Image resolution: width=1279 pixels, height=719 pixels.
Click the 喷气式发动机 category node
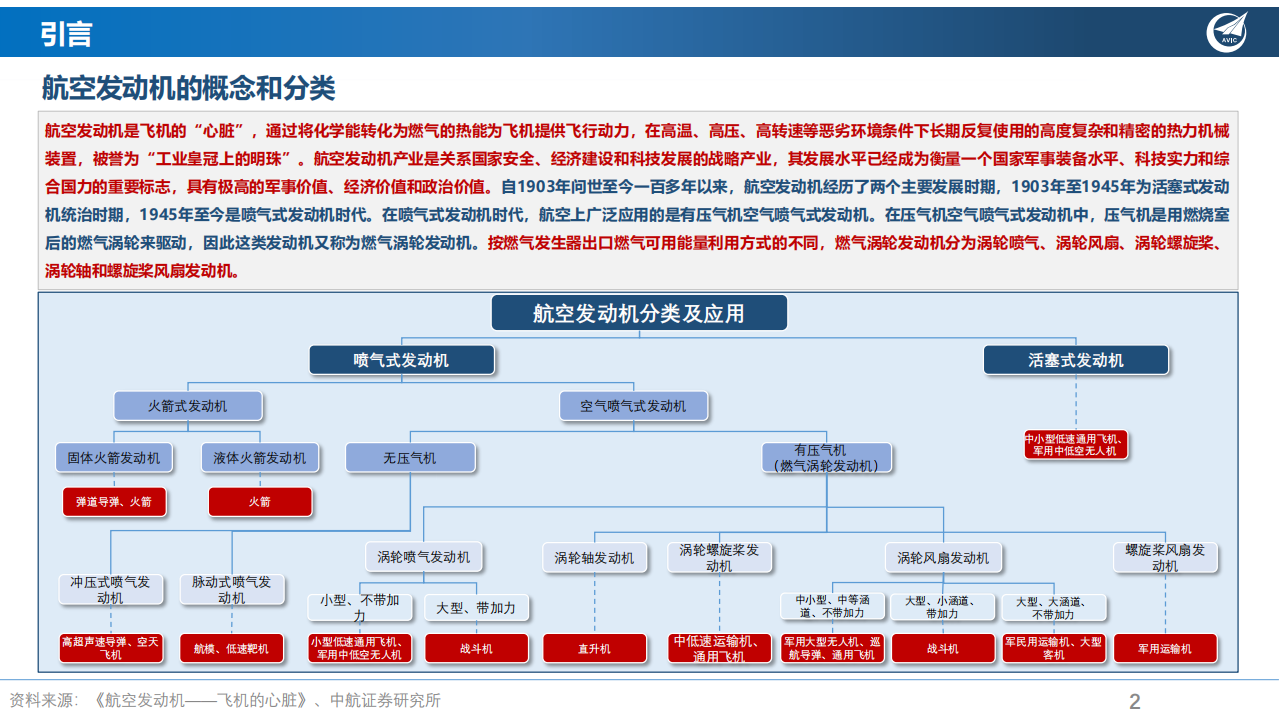point(404,360)
